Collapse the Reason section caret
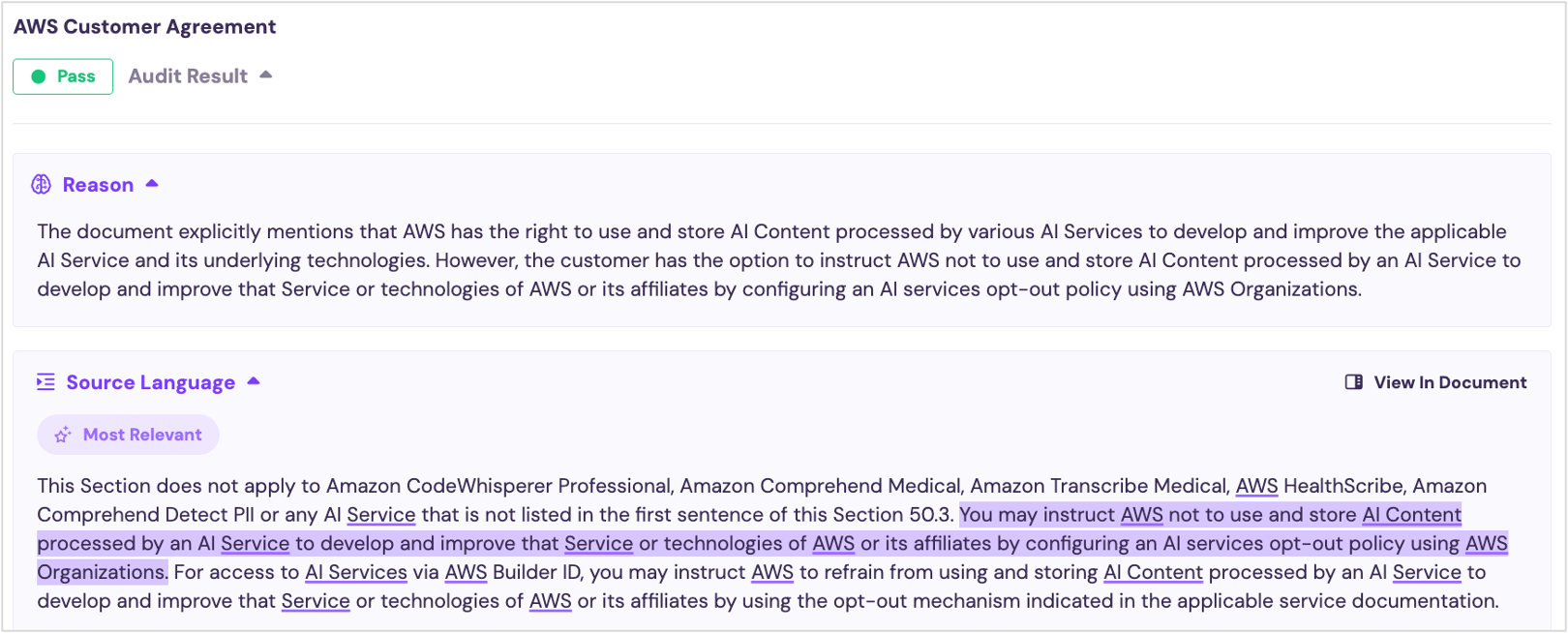Viewport: 1568px width, 633px height. pos(152,184)
